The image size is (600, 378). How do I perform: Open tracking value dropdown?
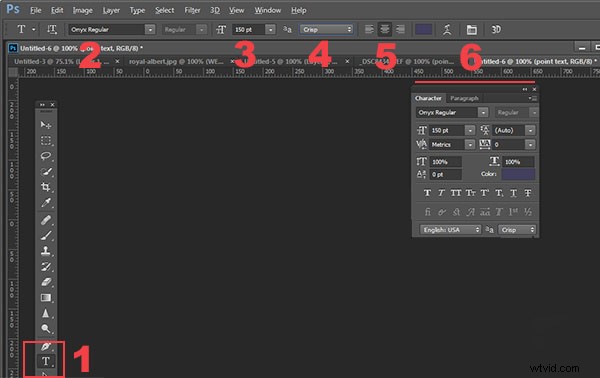530,145
